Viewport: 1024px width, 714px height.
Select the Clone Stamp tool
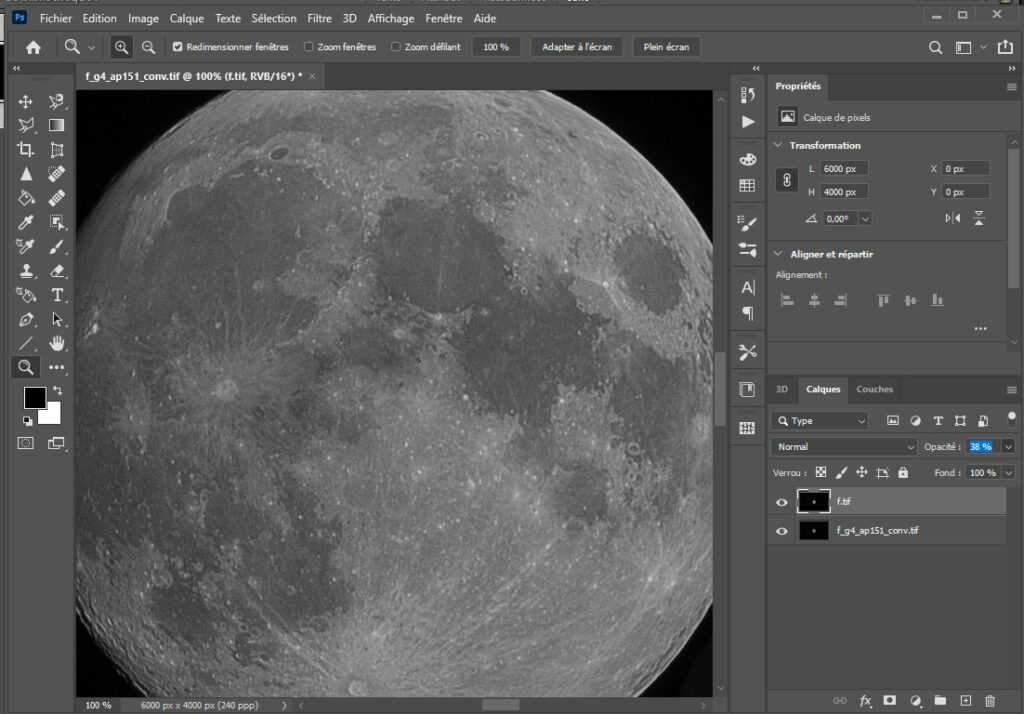[26, 271]
